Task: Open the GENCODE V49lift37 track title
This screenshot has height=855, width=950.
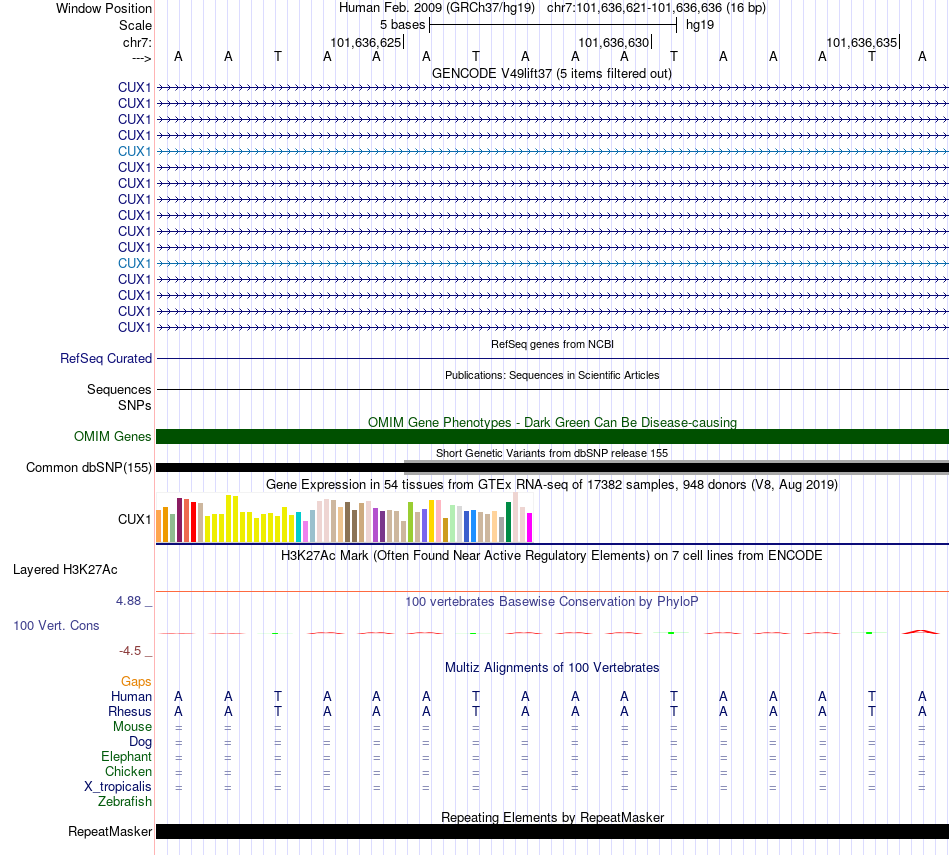Action: point(551,73)
